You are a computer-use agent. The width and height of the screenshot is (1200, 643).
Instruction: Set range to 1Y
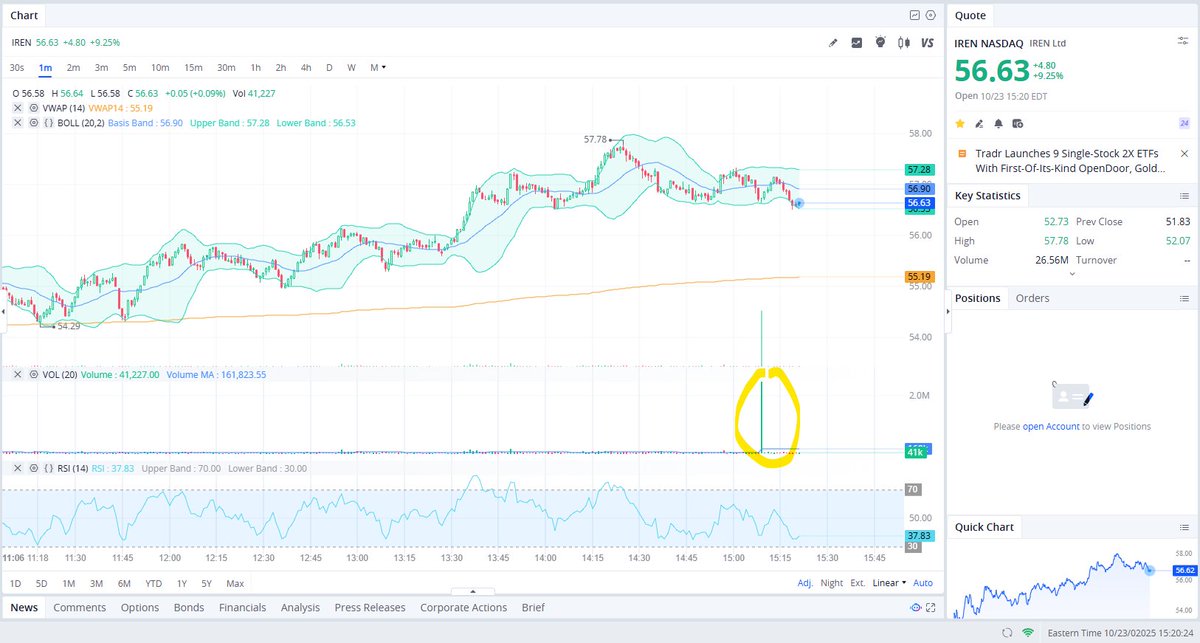181,582
